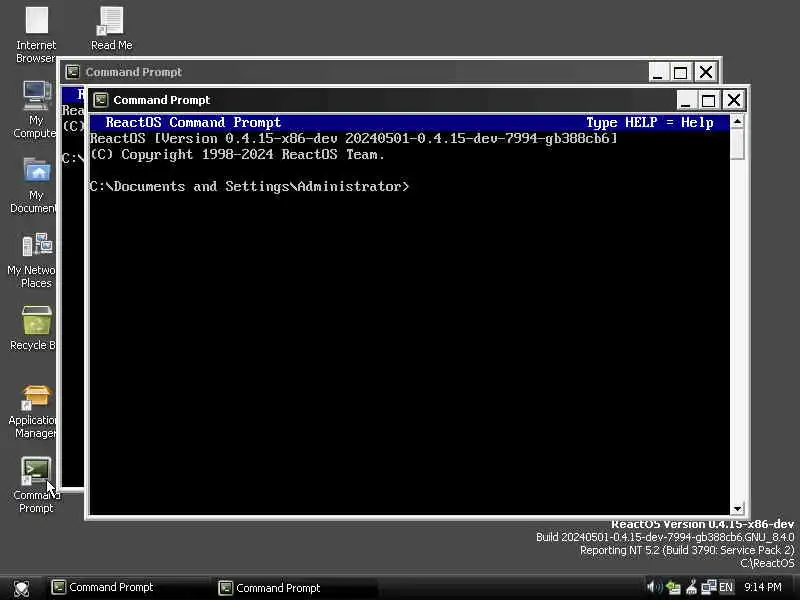Screen dimensions: 800x600
Task: Close the background Command Prompt window
Action: pyautogui.click(x=706, y=72)
